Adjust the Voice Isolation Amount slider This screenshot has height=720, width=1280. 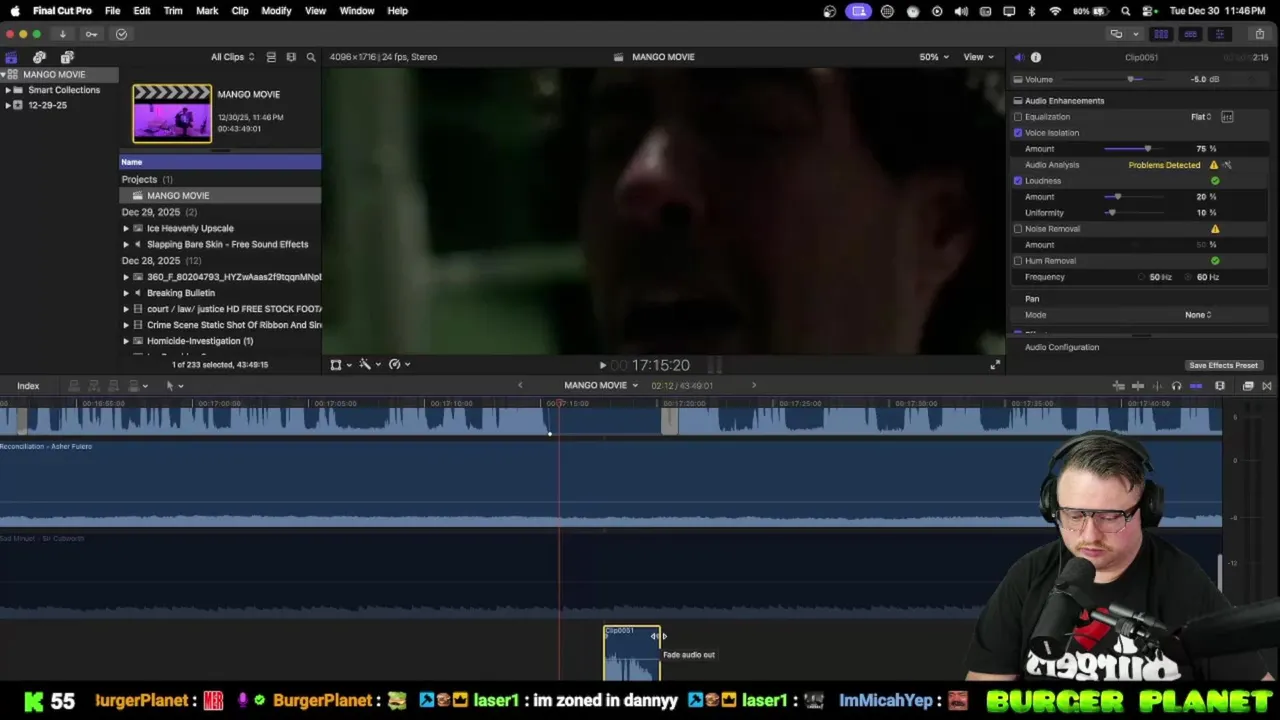1147,149
